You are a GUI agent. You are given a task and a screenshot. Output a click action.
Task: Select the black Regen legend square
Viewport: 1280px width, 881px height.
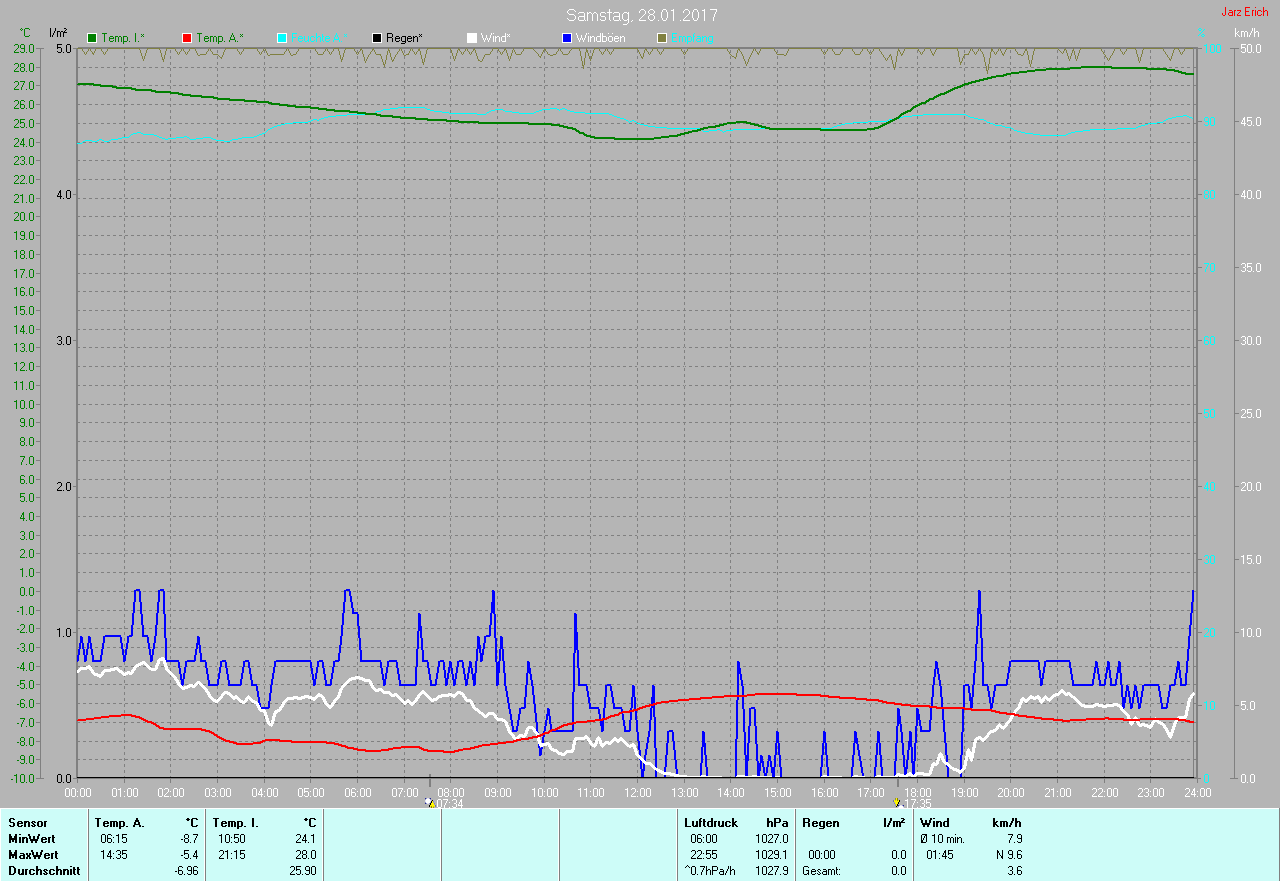coord(377,38)
